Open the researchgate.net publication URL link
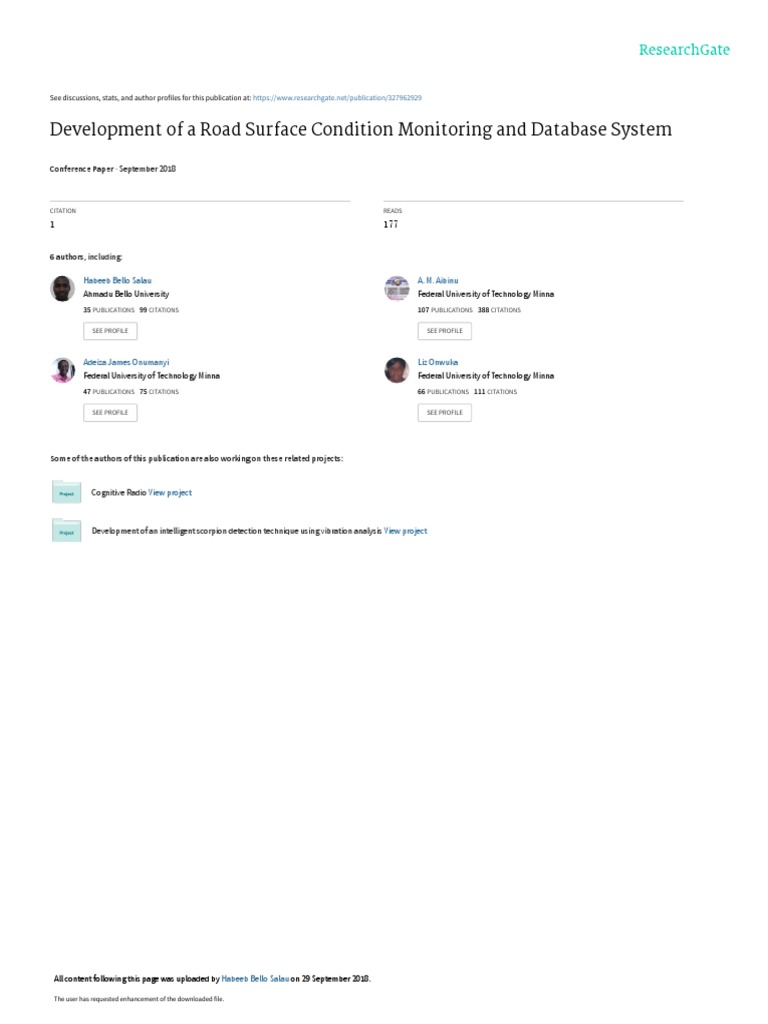The image size is (768, 1024). coord(337,98)
